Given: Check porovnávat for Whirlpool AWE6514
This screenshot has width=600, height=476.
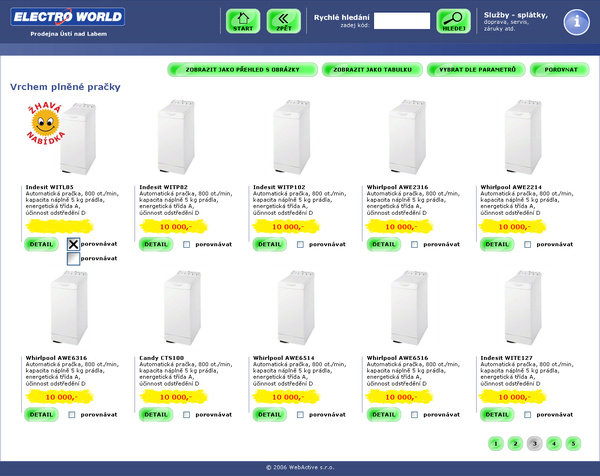Looking at the screenshot, I should tap(300, 415).
